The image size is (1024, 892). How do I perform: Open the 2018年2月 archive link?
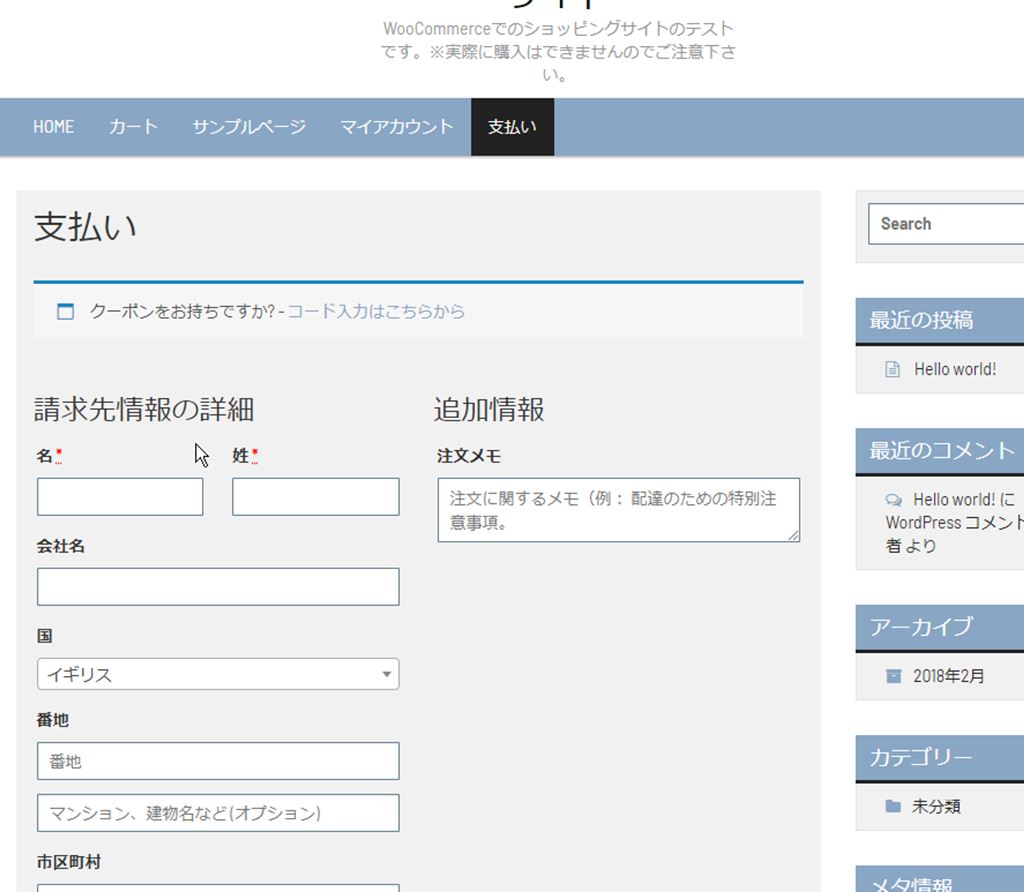coord(949,676)
